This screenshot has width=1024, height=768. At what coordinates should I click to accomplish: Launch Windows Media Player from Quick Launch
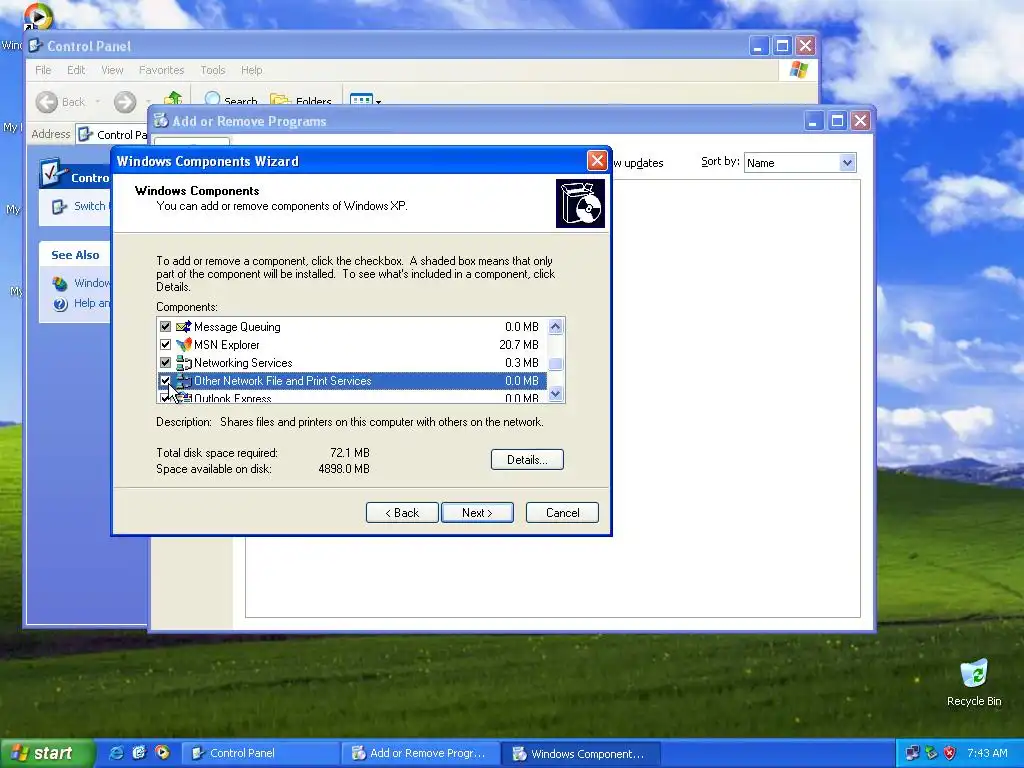(162, 753)
